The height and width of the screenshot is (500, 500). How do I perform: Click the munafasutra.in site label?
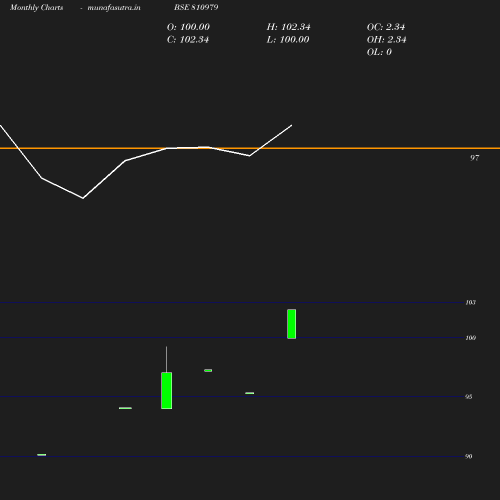coord(114,7)
